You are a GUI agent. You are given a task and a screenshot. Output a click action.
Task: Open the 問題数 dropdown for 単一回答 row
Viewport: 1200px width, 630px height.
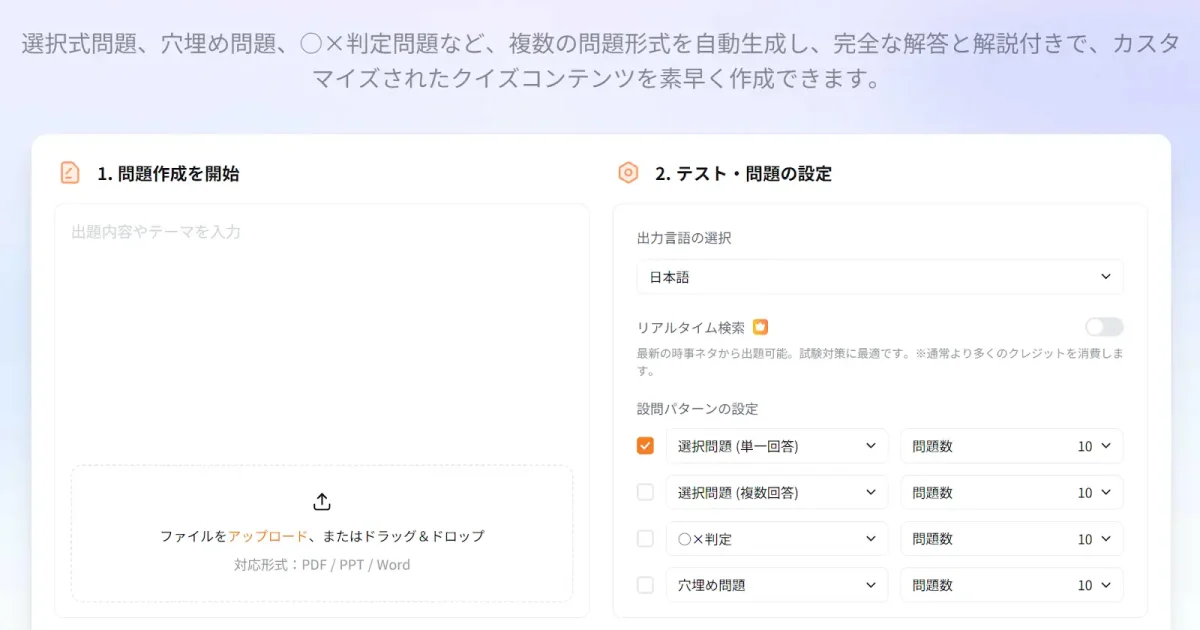coord(1011,445)
